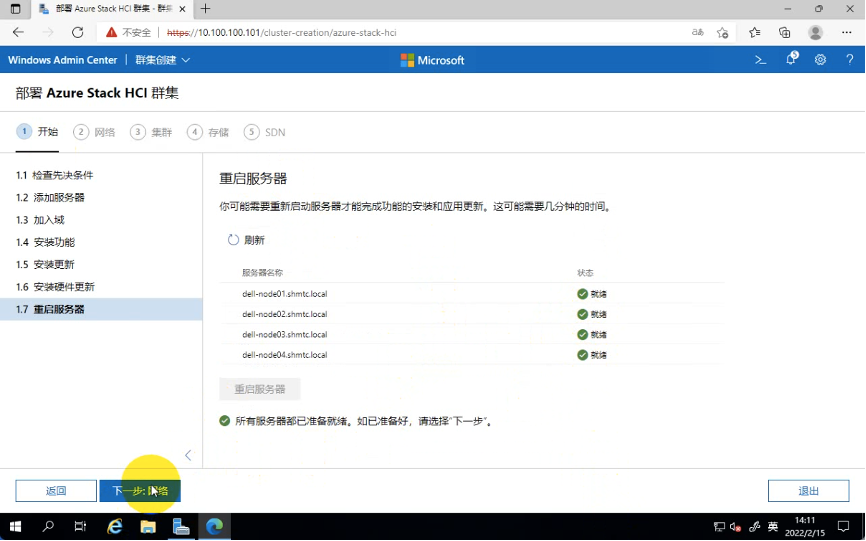
Task: Click the Edge browser taskbar icon
Action: pos(214,527)
